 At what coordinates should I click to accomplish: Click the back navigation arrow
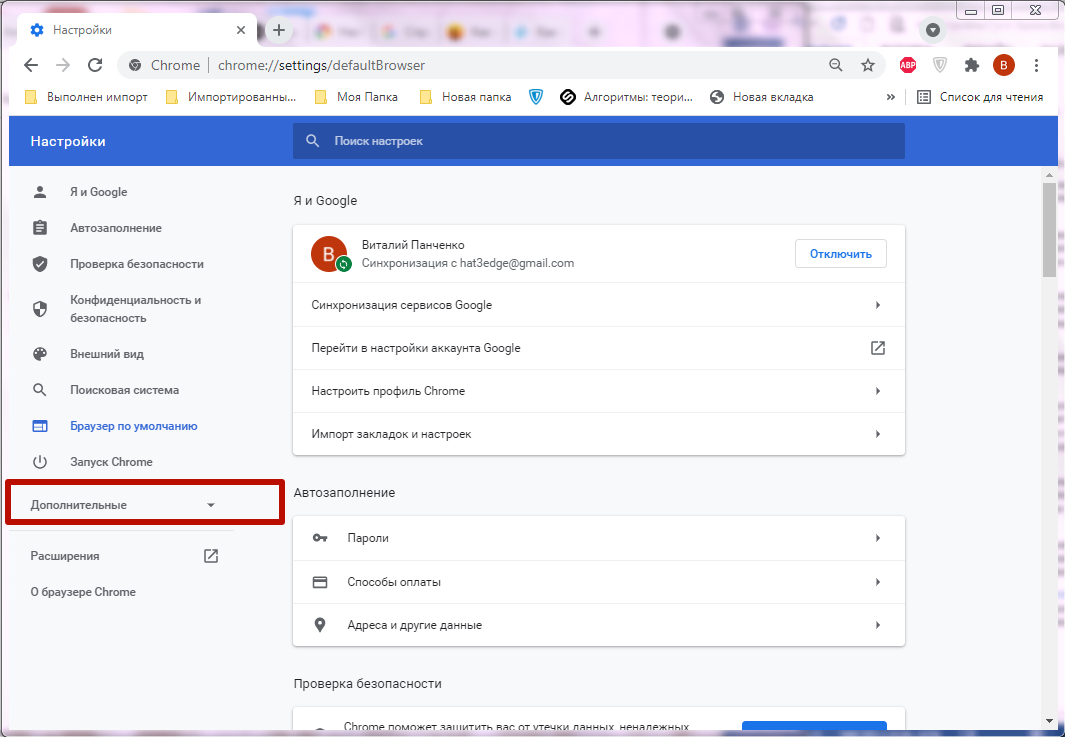click(x=31, y=65)
